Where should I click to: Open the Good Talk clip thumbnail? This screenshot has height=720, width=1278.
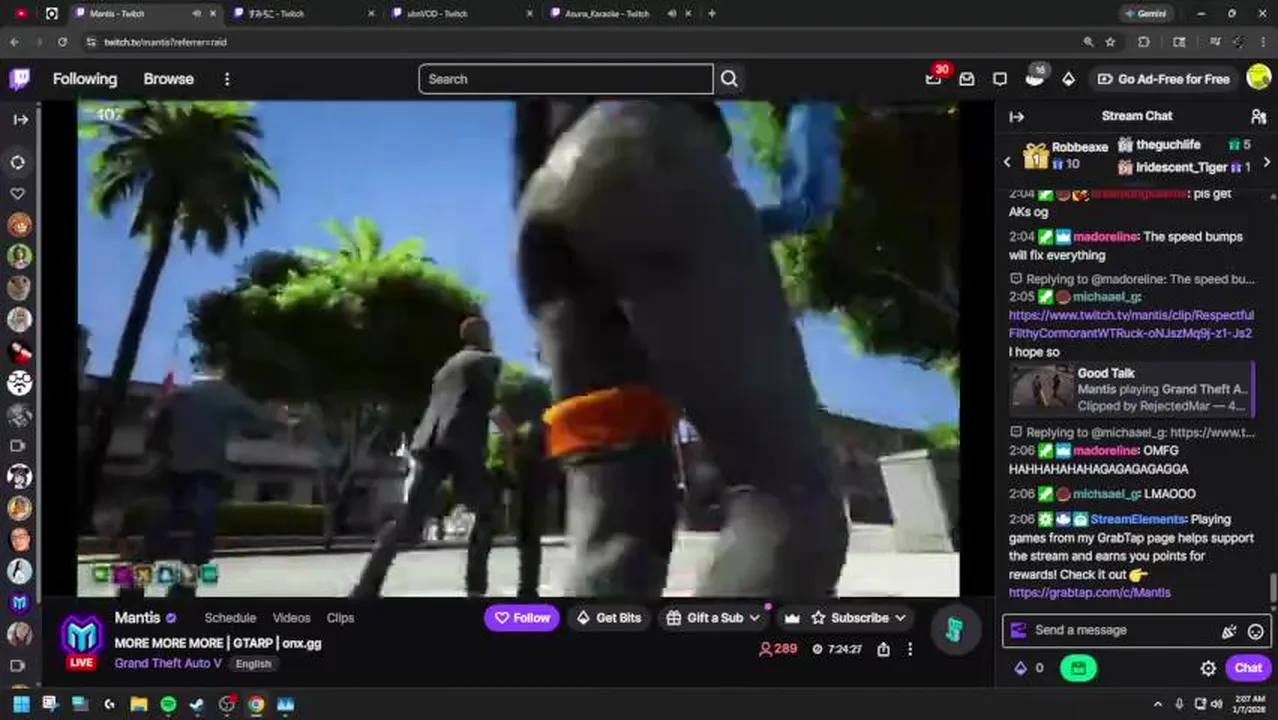(x=1041, y=389)
